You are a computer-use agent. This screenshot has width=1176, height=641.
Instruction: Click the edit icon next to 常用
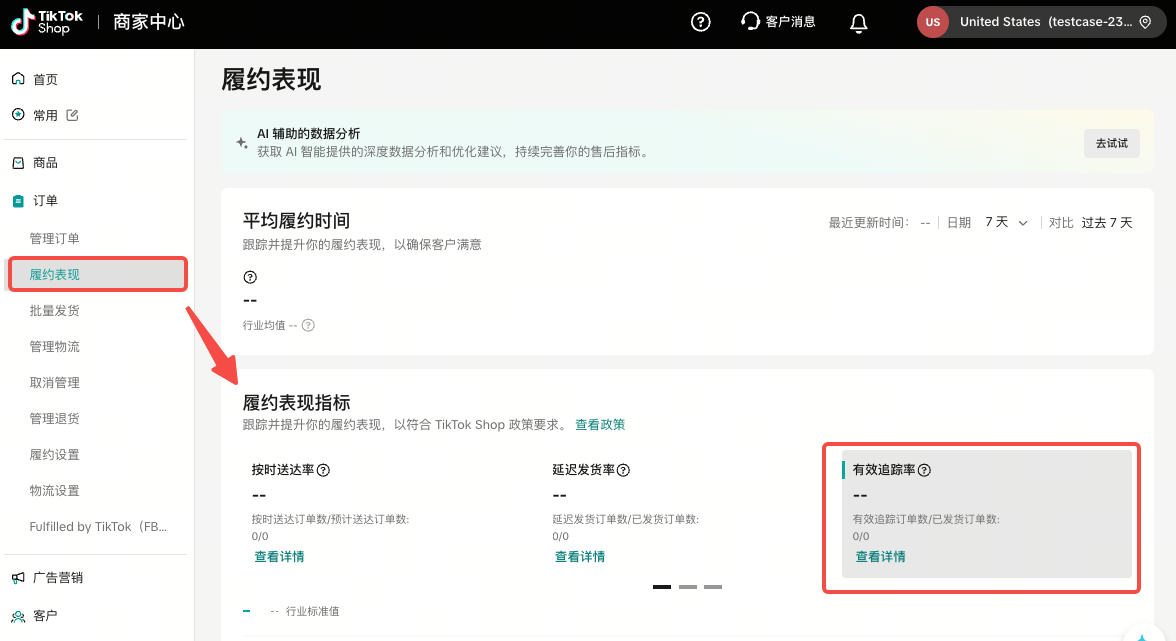pyautogui.click(x=72, y=115)
